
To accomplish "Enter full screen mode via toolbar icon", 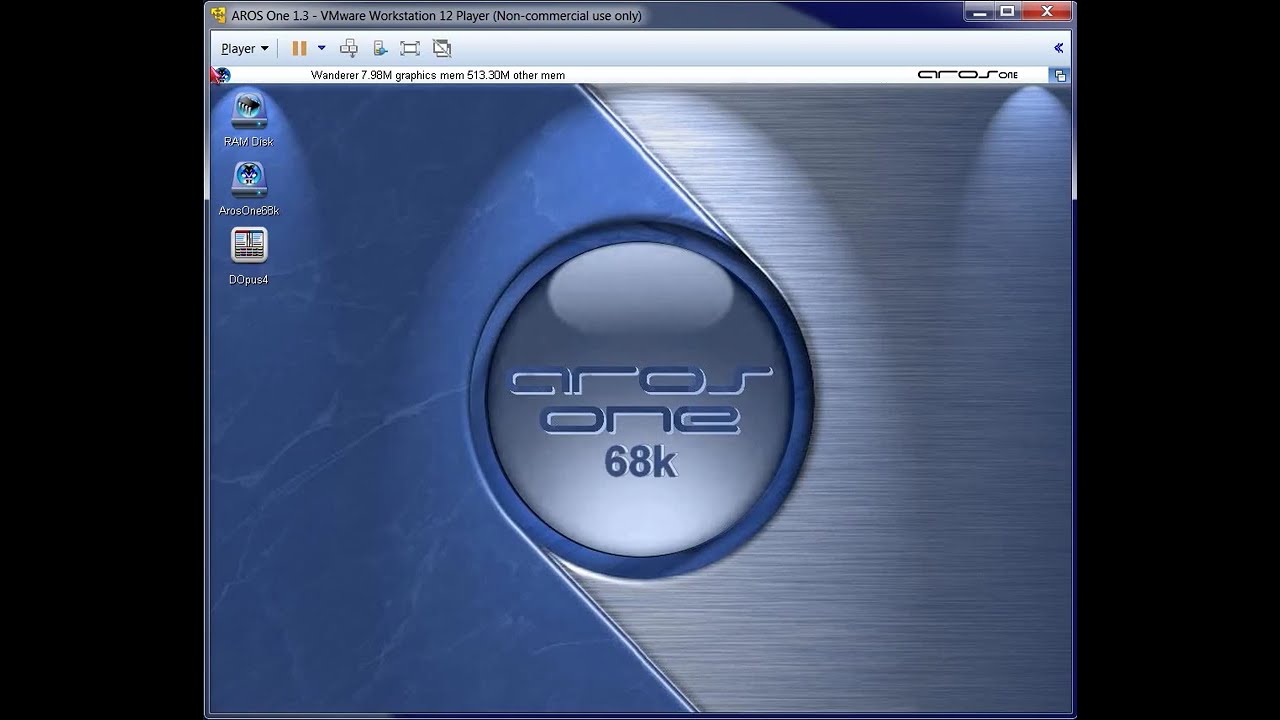I will (409, 48).
